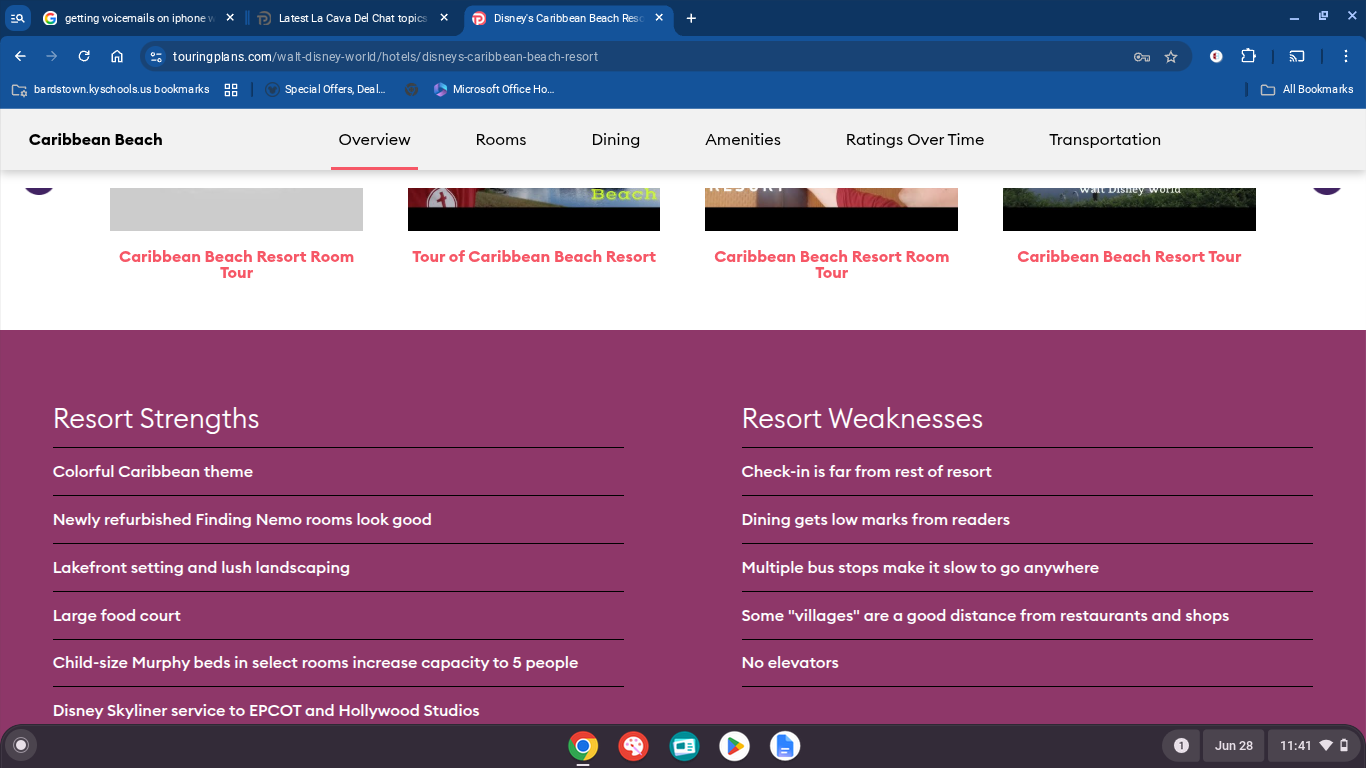The image size is (1366, 768).
Task: Open a new browser tab
Action: pos(691,18)
